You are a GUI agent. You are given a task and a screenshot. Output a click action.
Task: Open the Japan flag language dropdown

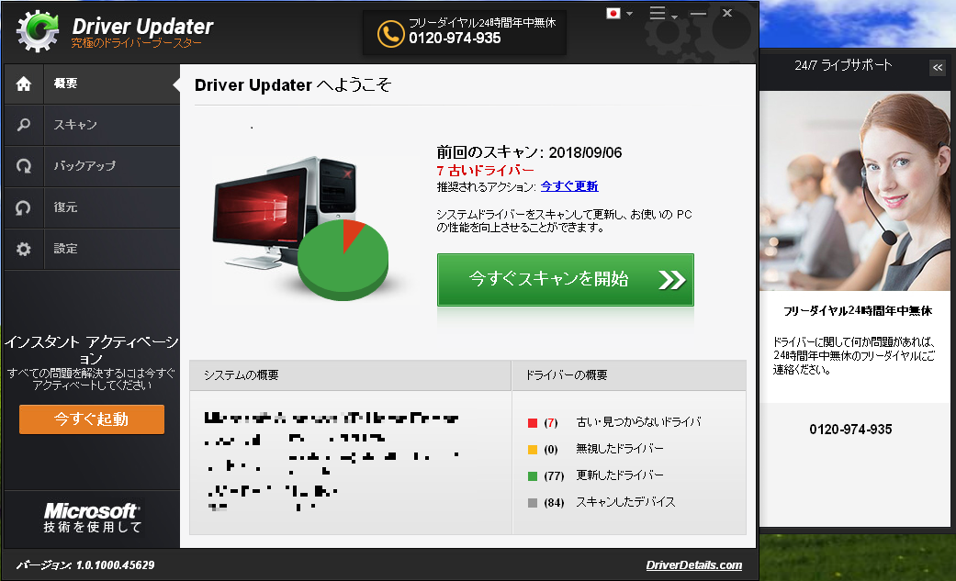[x=619, y=13]
